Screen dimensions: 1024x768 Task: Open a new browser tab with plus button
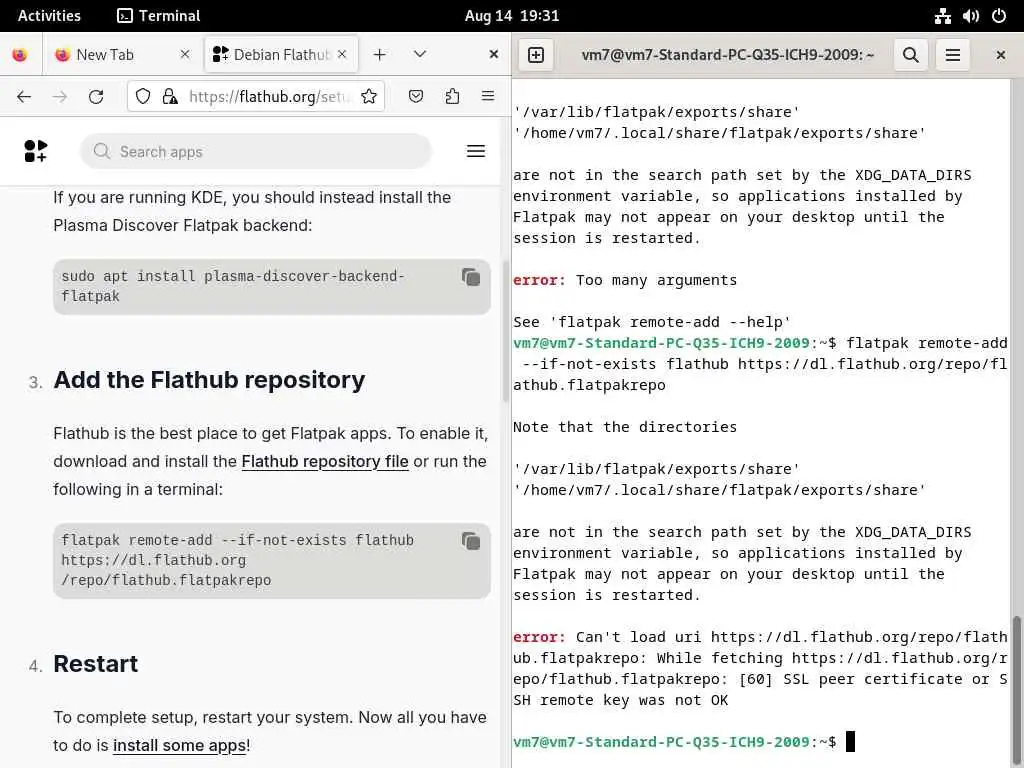coord(379,55)
